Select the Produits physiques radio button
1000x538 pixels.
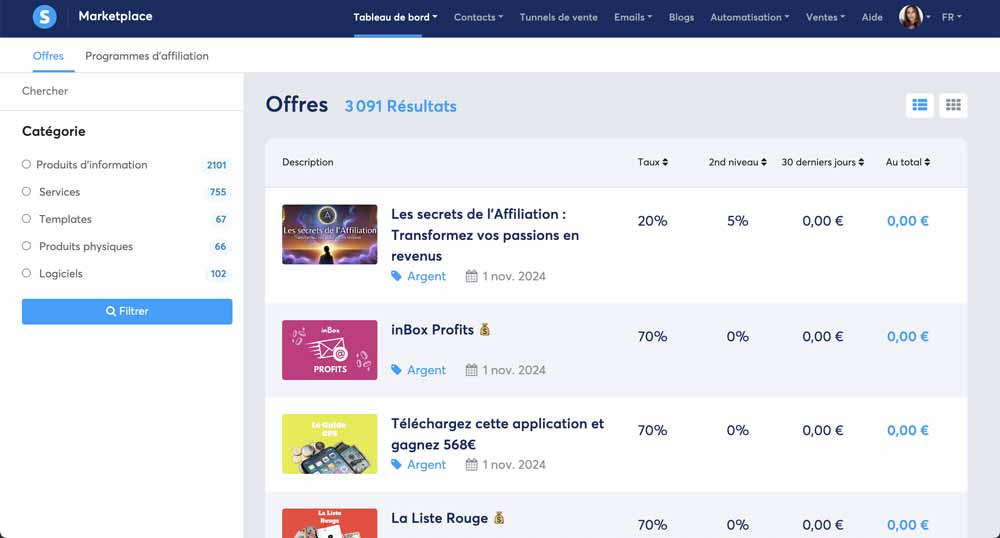26,245
